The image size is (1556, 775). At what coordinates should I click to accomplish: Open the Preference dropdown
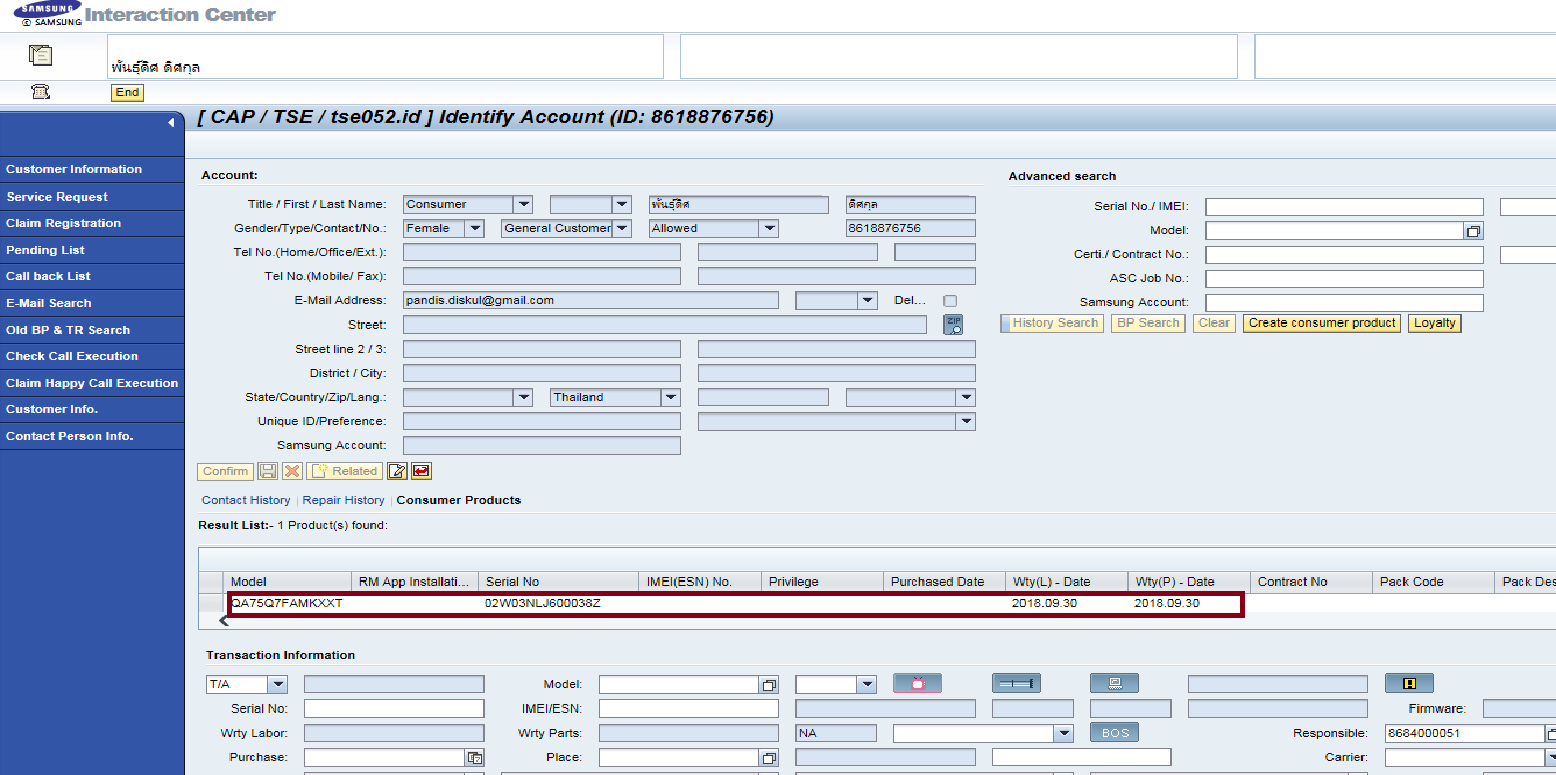(966, 421)
